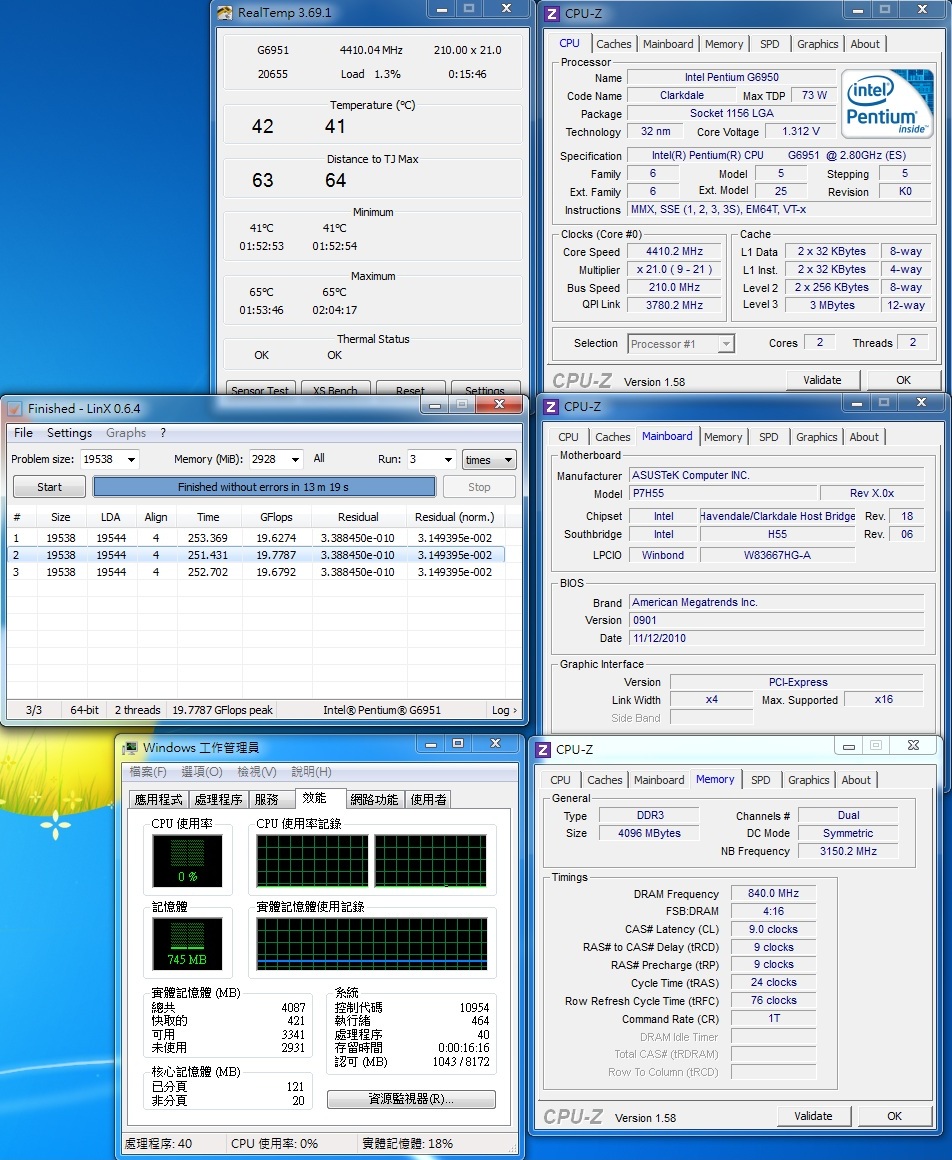The width and height of the screenshot is (952, 1160).
Task: Open the Run count dropdown in LinX
Action: 448,459
